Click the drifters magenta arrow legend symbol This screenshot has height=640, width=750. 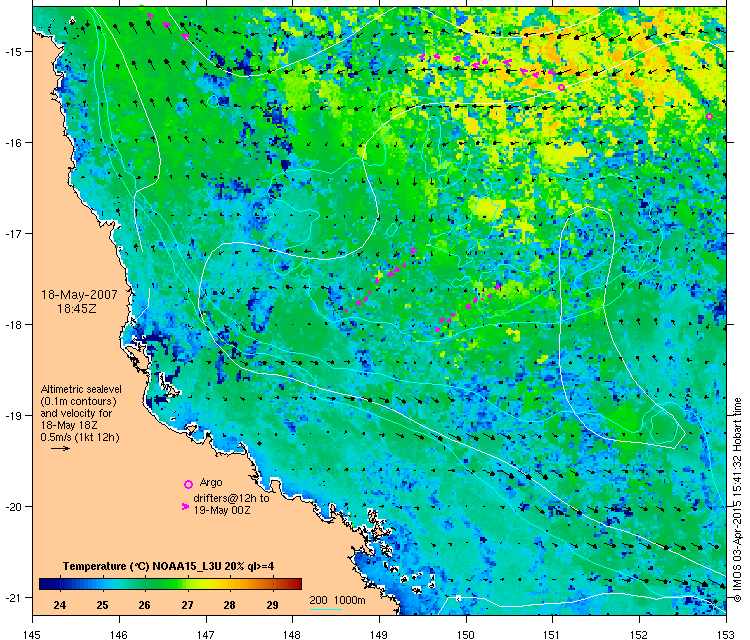tap(185, 507)
